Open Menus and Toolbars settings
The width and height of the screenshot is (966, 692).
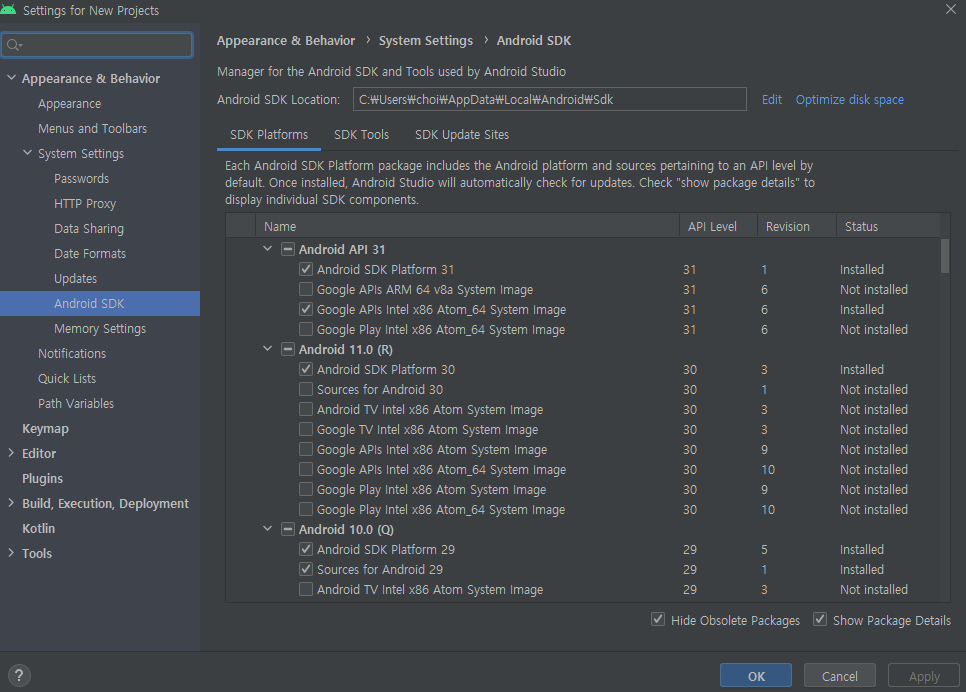(92, 128)
